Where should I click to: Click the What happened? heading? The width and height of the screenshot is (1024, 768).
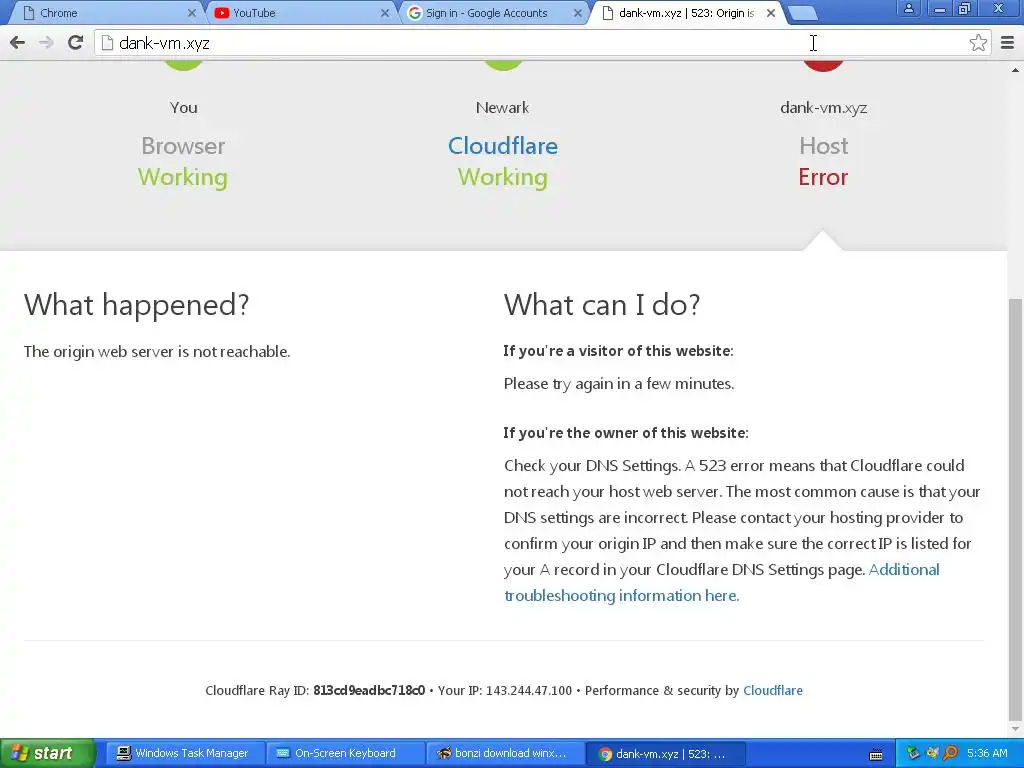(136, 305)
